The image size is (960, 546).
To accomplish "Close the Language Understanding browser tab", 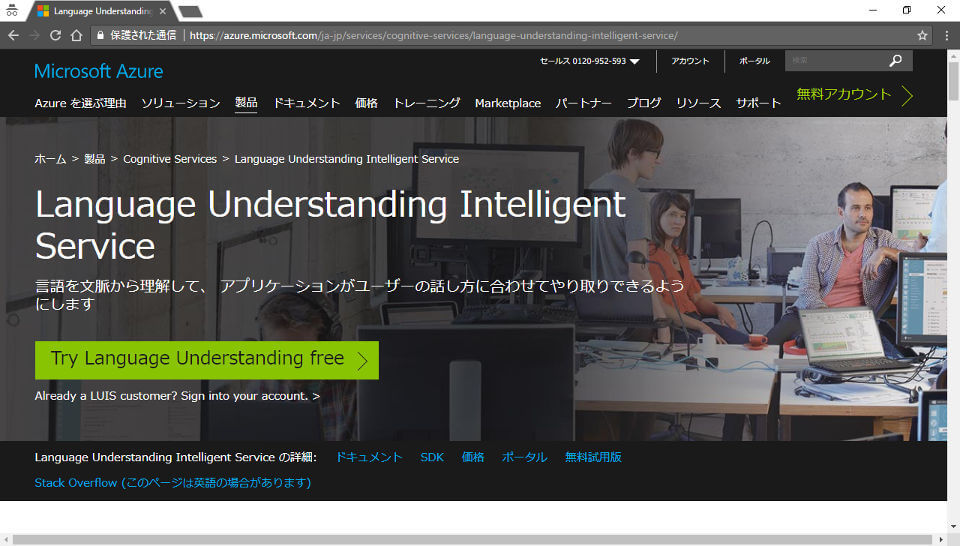I will coord(162,11).
